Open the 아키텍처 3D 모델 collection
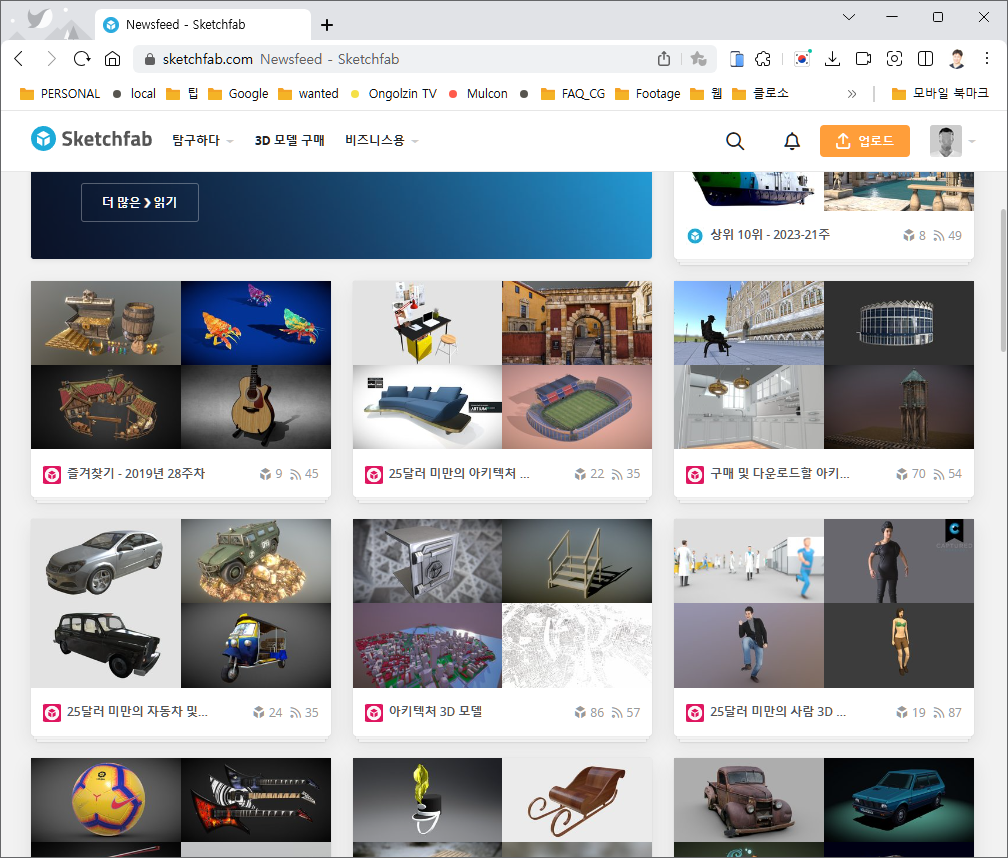Screen dimensions: 1008x858 coord(435,712)
